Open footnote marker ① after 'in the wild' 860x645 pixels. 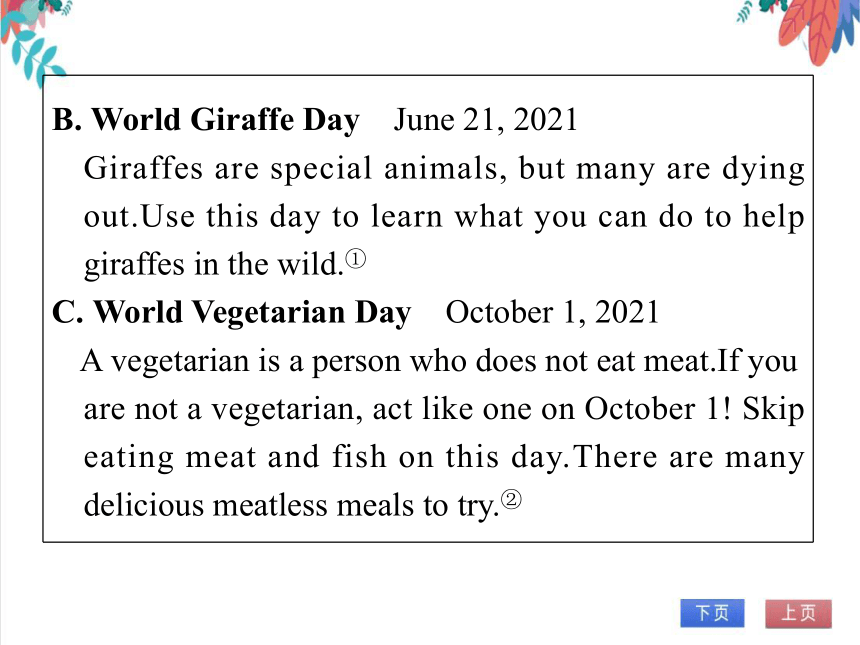(355, 259)
